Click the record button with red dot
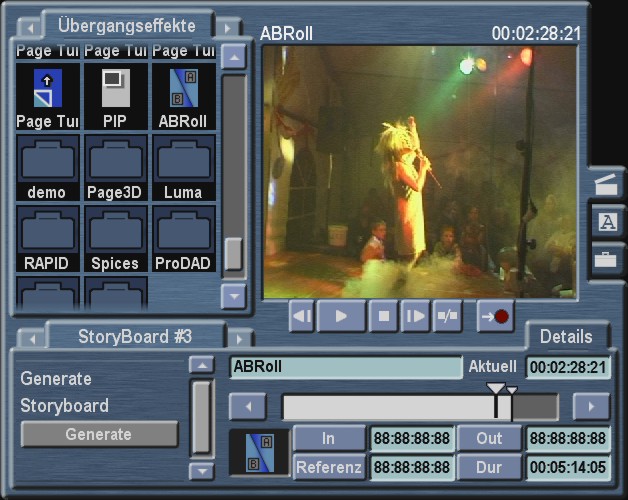Screen dimensions: 628x500 pos(495,317)
